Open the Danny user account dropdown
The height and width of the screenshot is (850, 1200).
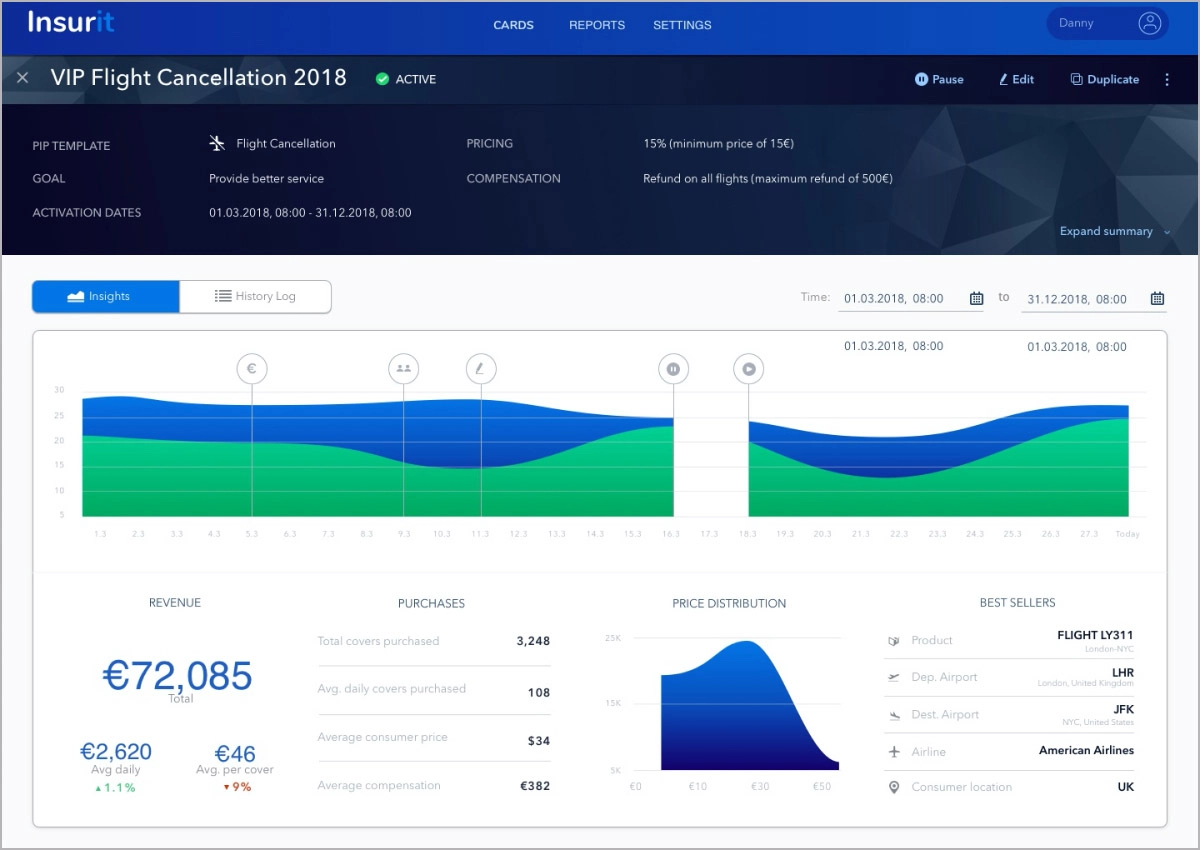point(1107,24)
